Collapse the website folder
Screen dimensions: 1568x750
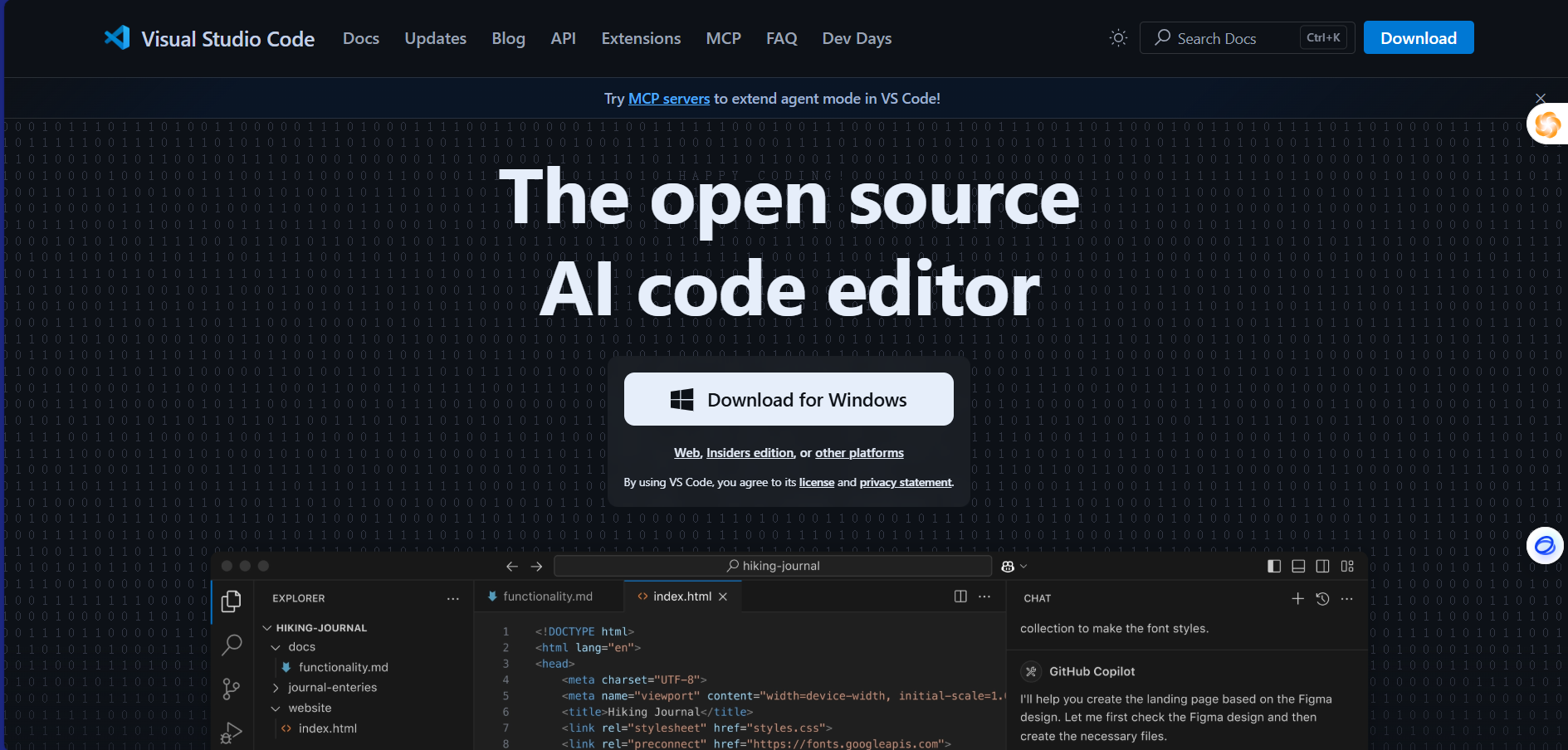click(x=276, y=709)
